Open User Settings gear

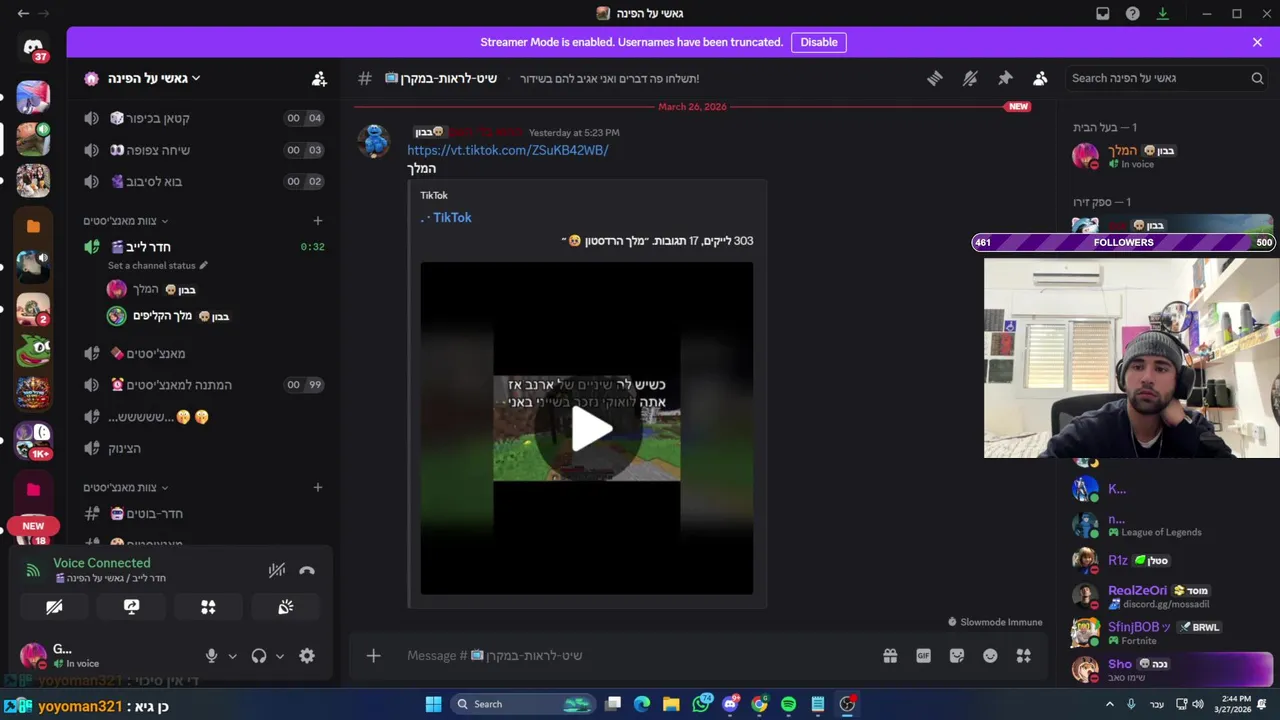click(307, 656)
